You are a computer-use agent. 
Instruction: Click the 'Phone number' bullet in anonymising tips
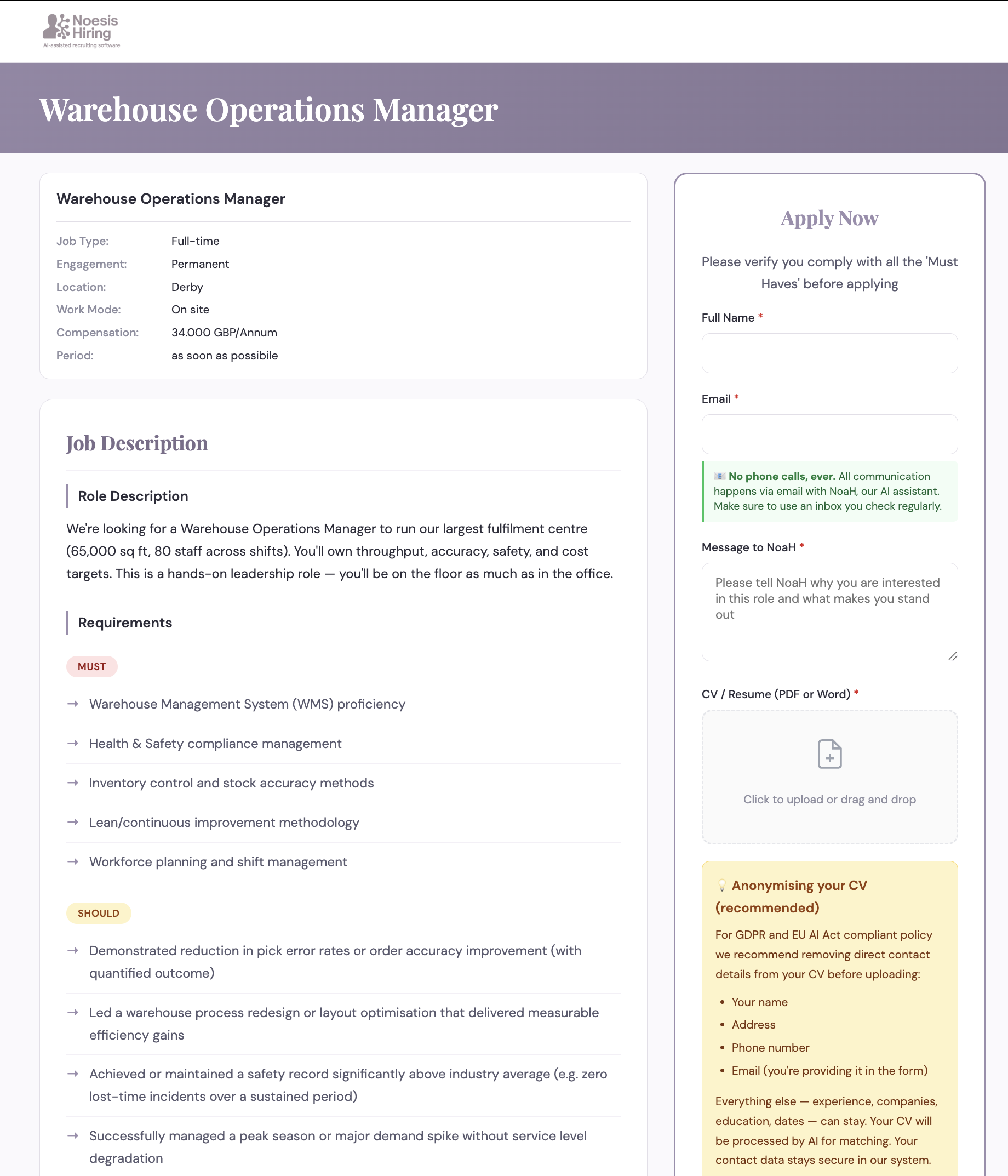point(770,1047)
